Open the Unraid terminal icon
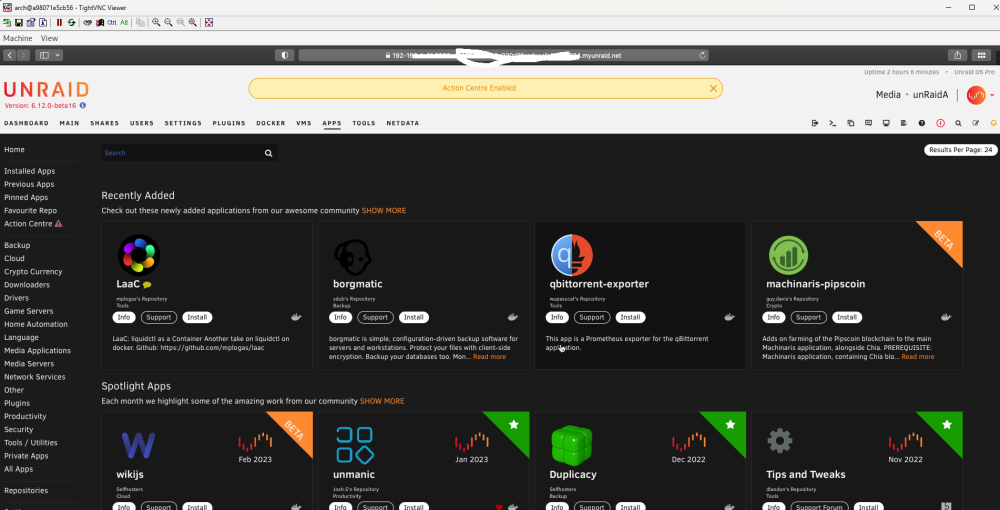 [832, 123]
